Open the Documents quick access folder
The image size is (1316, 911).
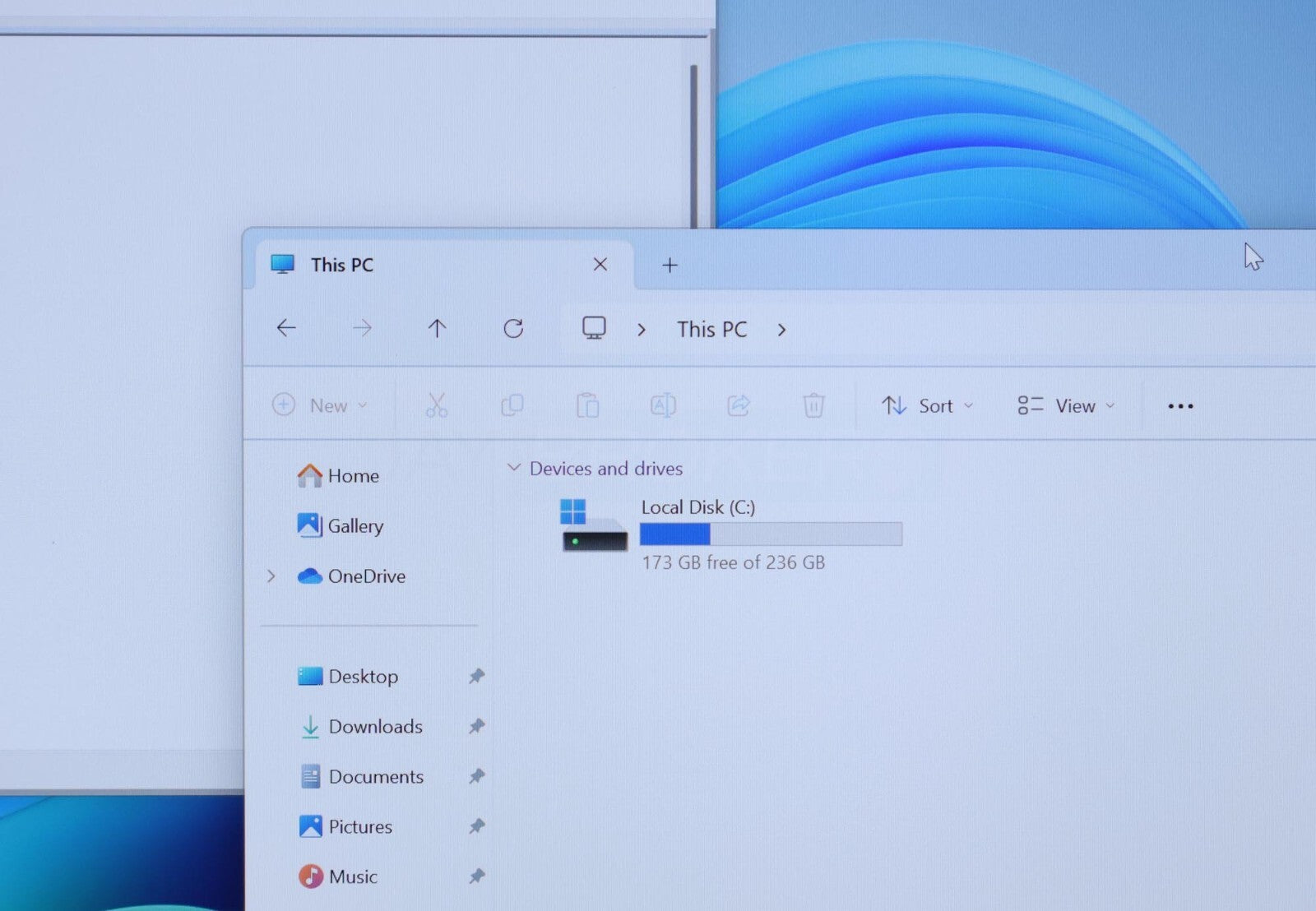(361, 777)
